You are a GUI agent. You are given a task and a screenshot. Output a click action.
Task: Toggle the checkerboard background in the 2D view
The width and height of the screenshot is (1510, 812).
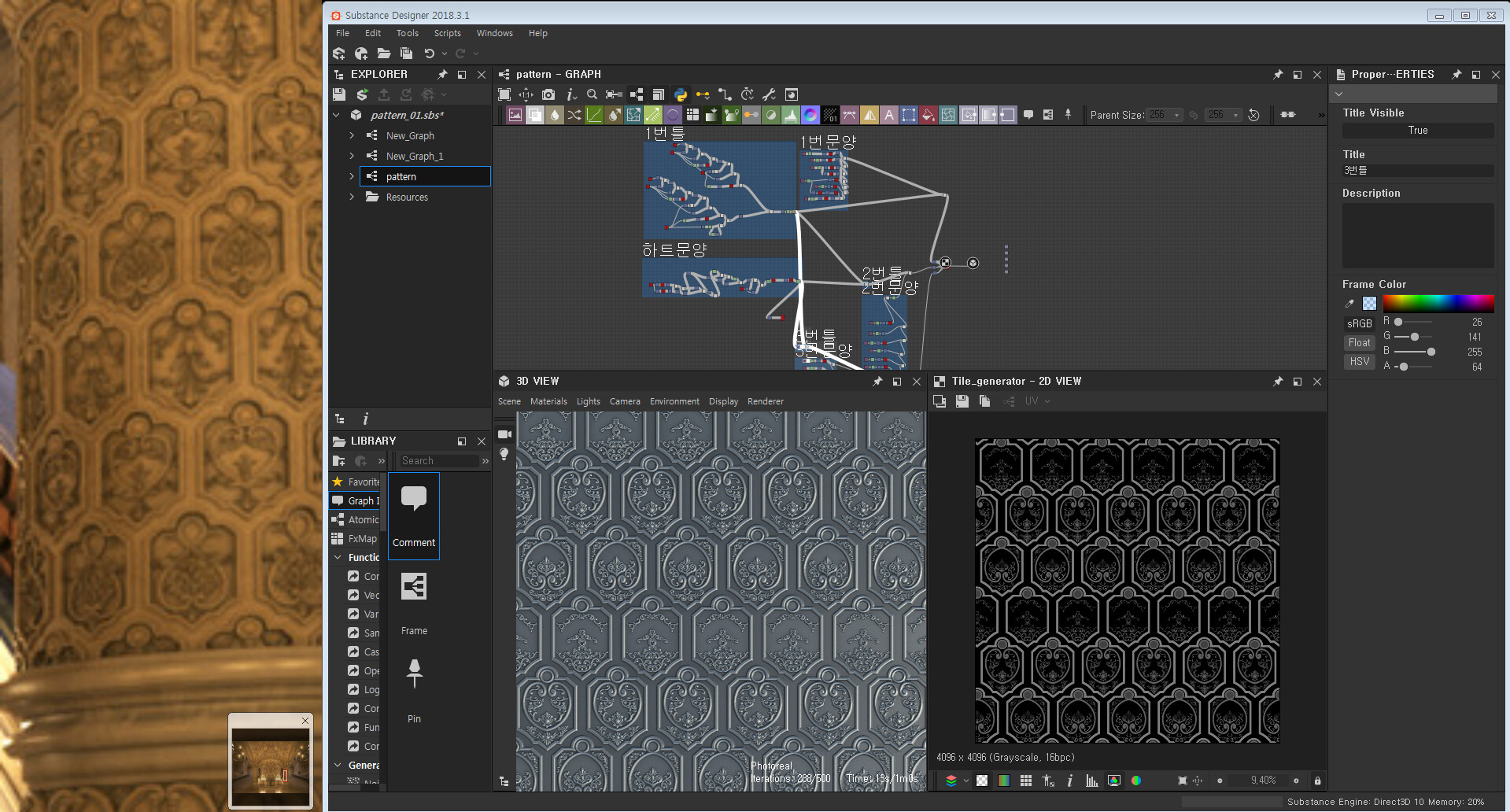pos(982,781)
